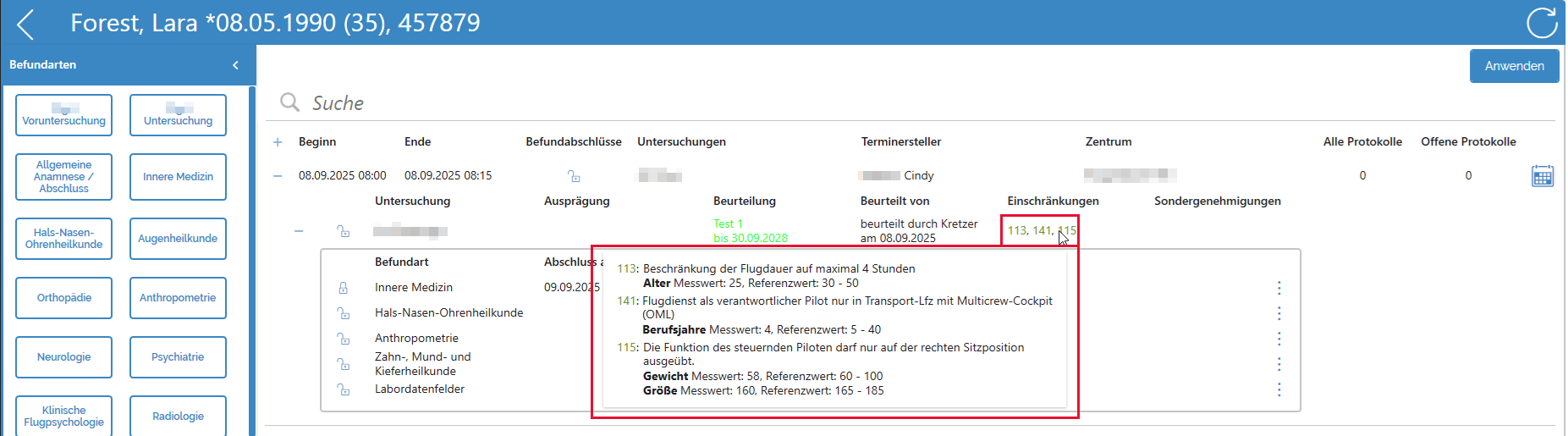
Task: Select Psychiatrie finding type
Action: pyautogui.click(x=178, y=357)
